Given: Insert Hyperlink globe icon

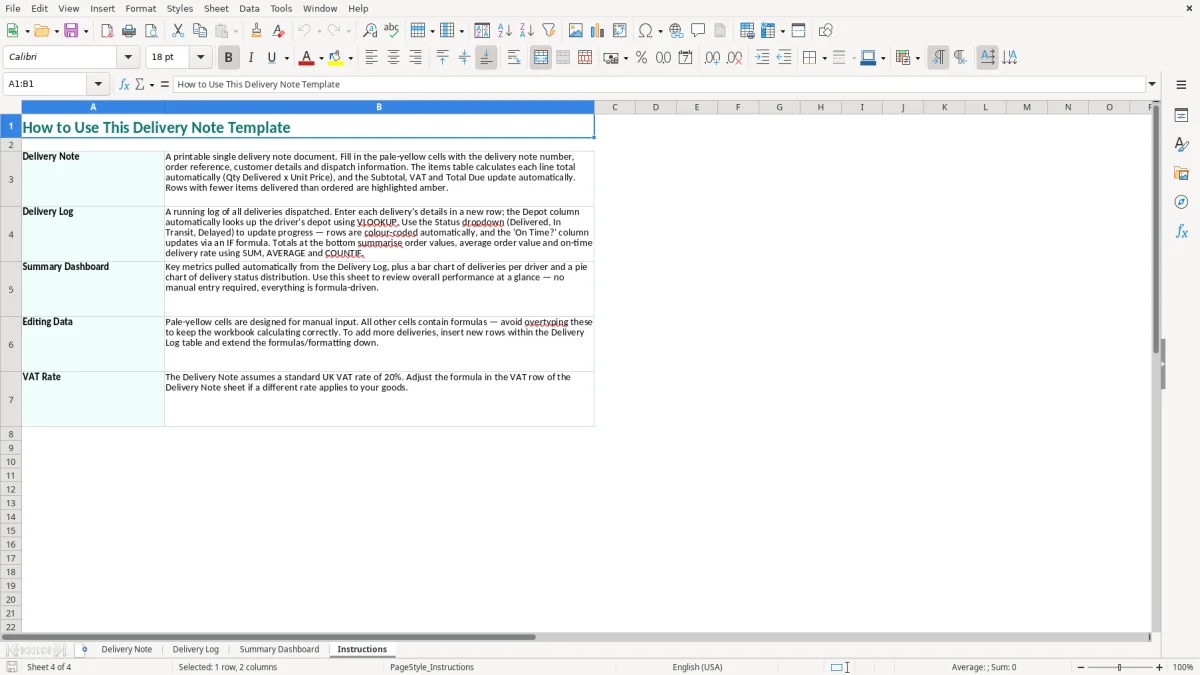Looking at the screenshot, I should [x=677, y=31].
